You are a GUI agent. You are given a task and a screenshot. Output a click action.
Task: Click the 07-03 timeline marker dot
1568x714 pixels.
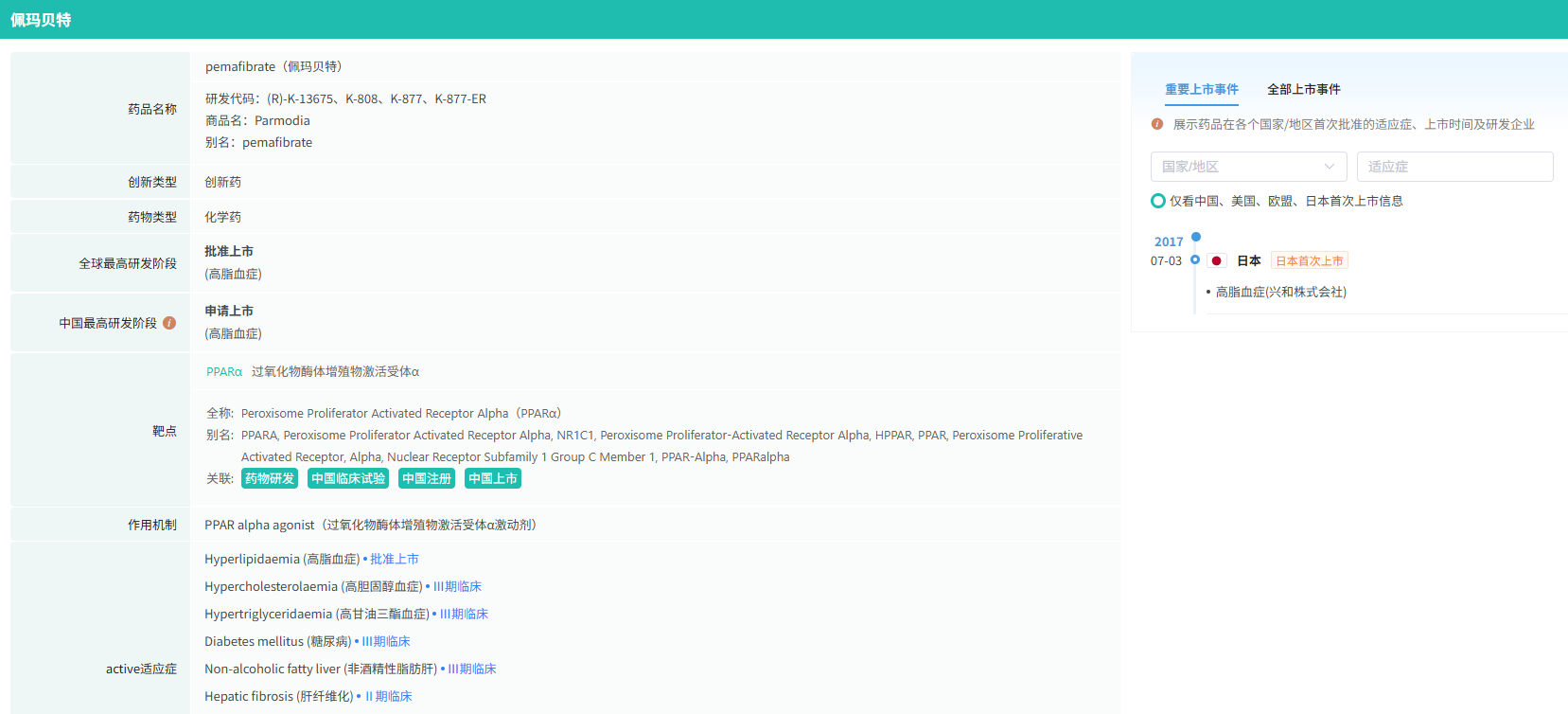[1195, 259]
